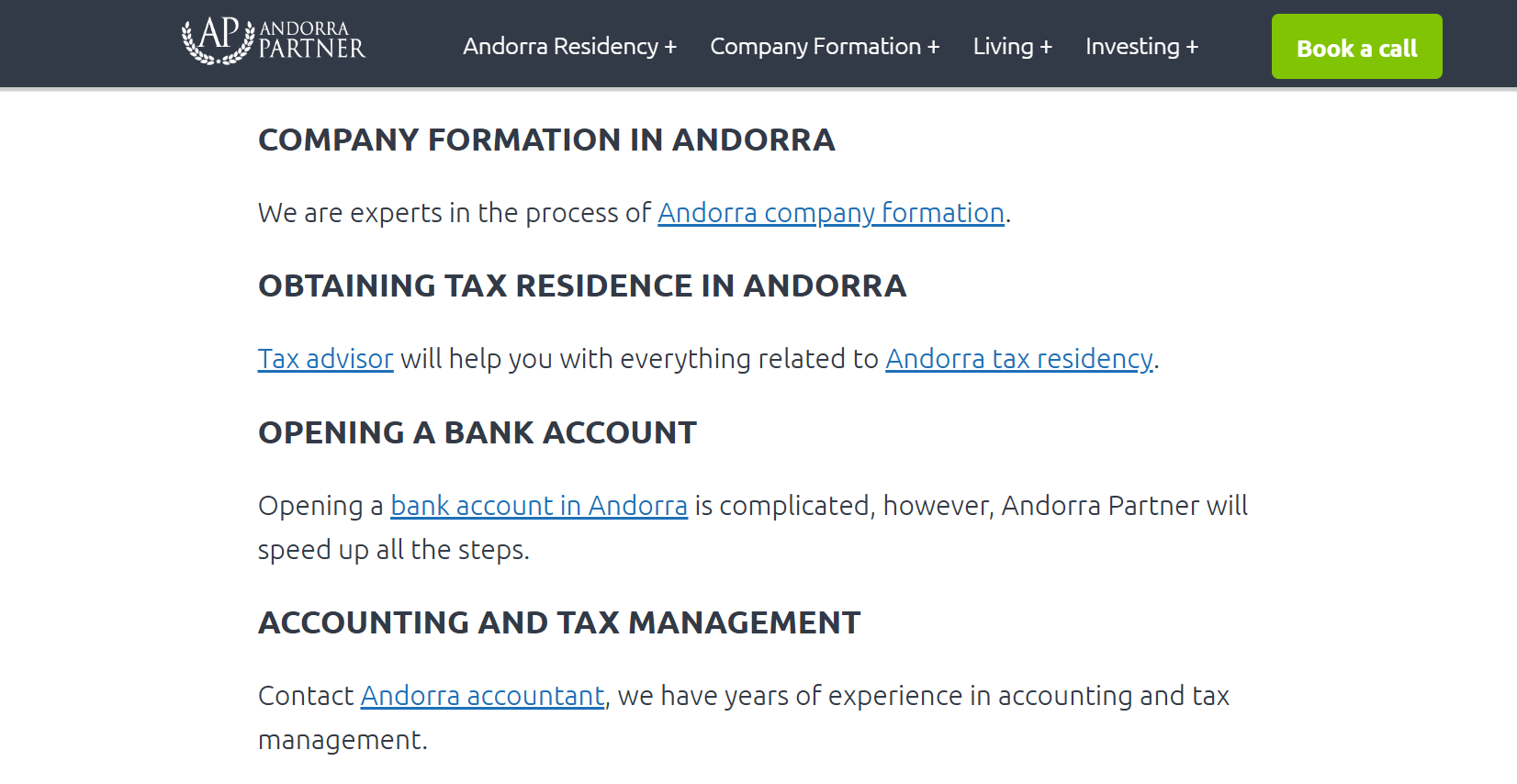
Task: Open the Investing menu item
Action: [x=1132, y=47]
